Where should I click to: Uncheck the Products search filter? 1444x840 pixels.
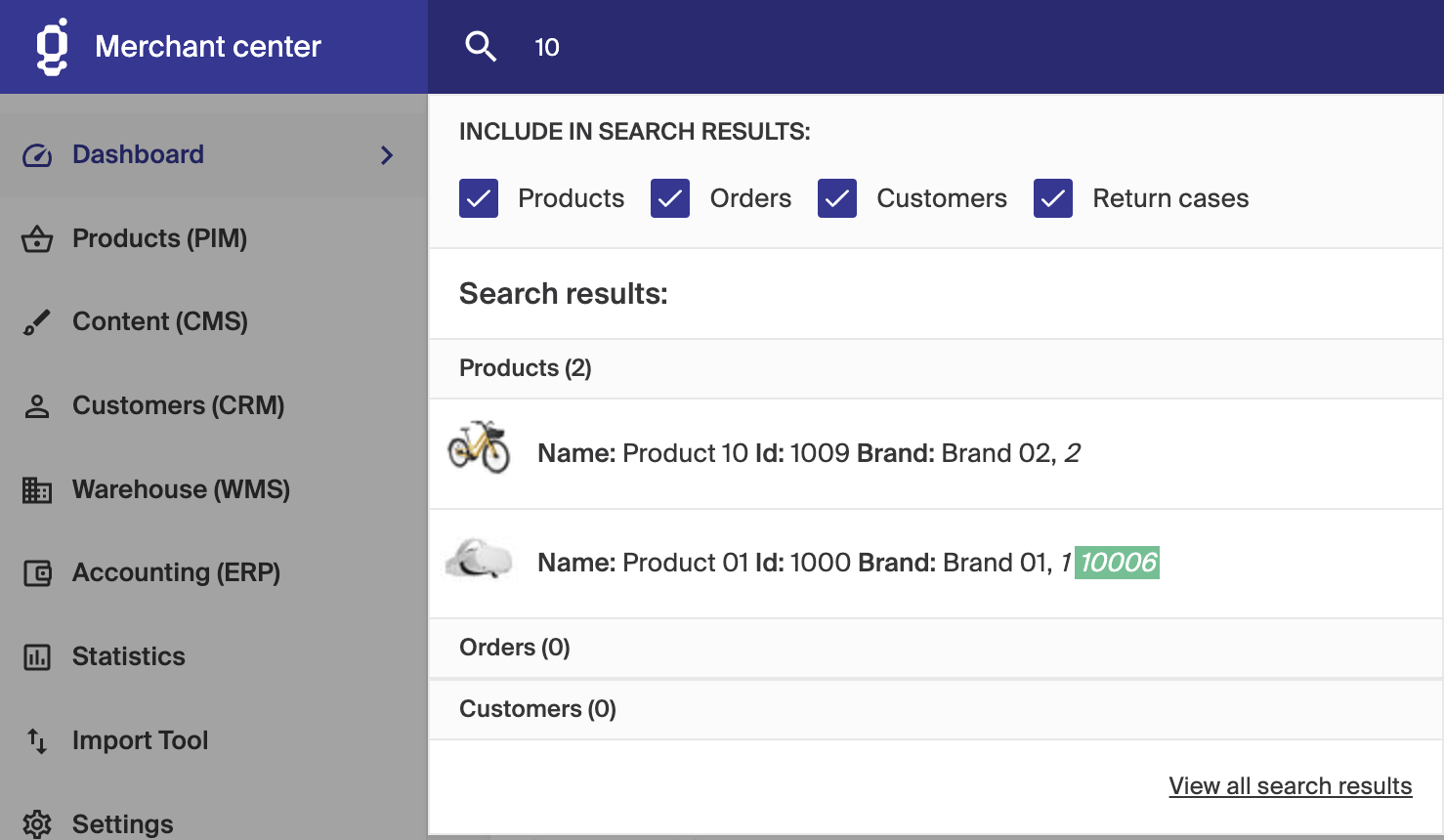click(479, 198)
